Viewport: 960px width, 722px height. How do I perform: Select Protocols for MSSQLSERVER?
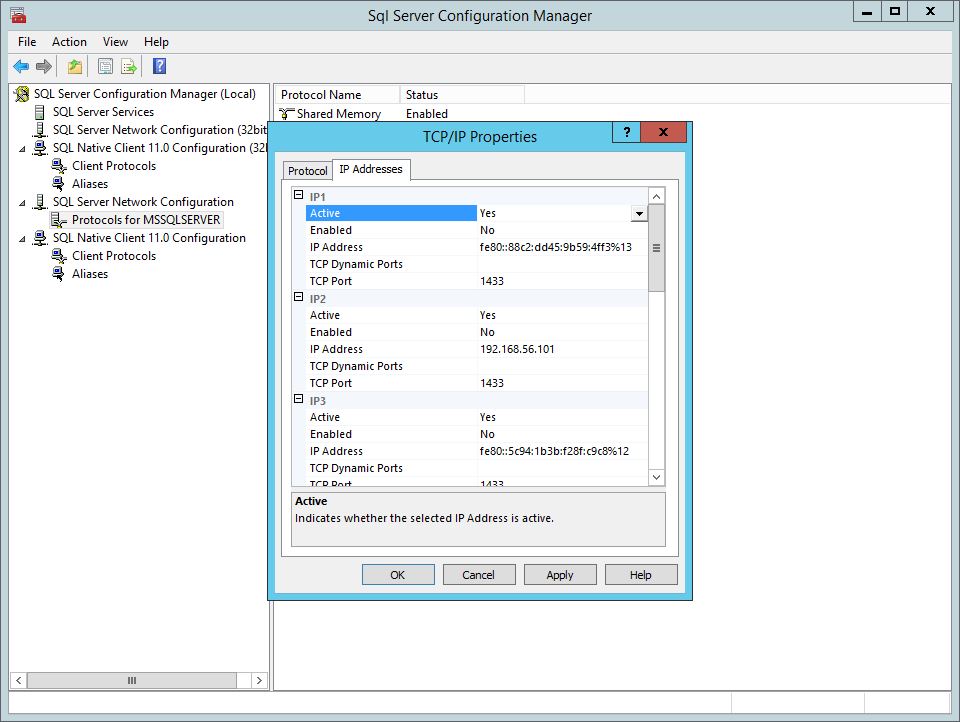pyautogui.click(x=146, y=220)
